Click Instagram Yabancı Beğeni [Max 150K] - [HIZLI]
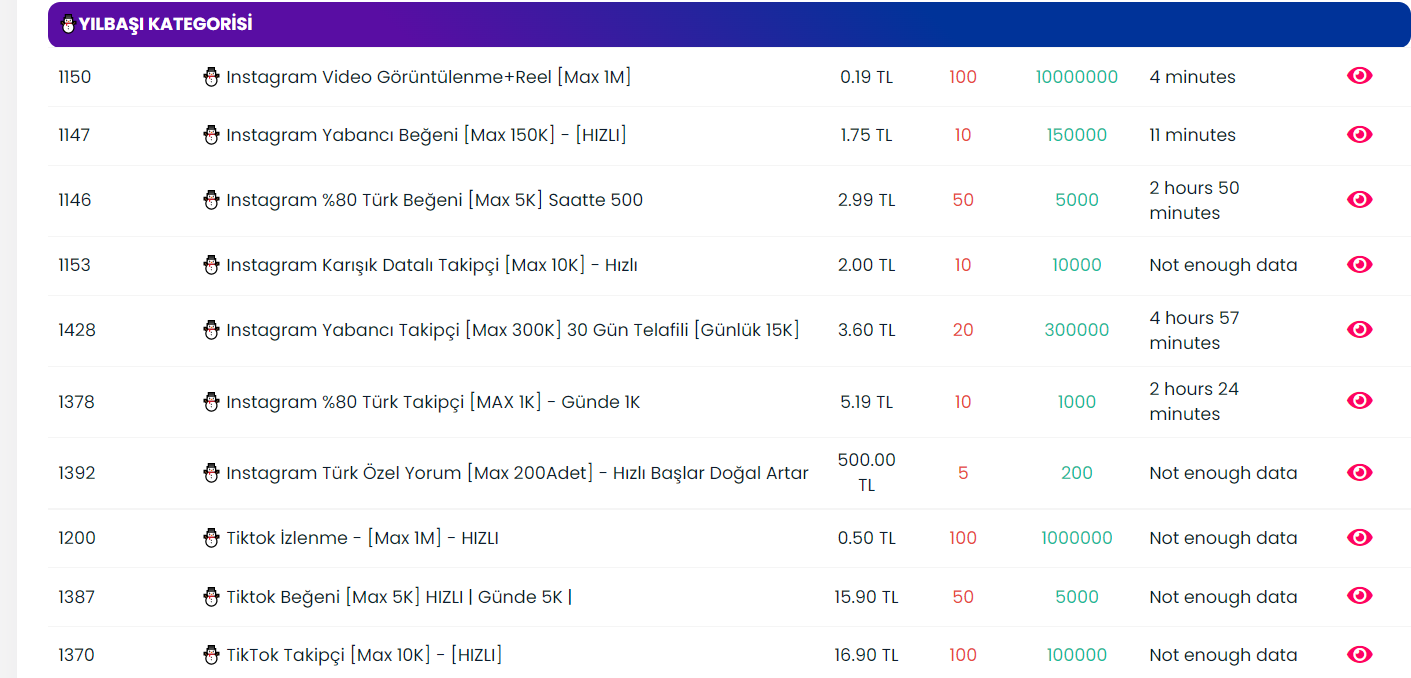 click(427, 135)
